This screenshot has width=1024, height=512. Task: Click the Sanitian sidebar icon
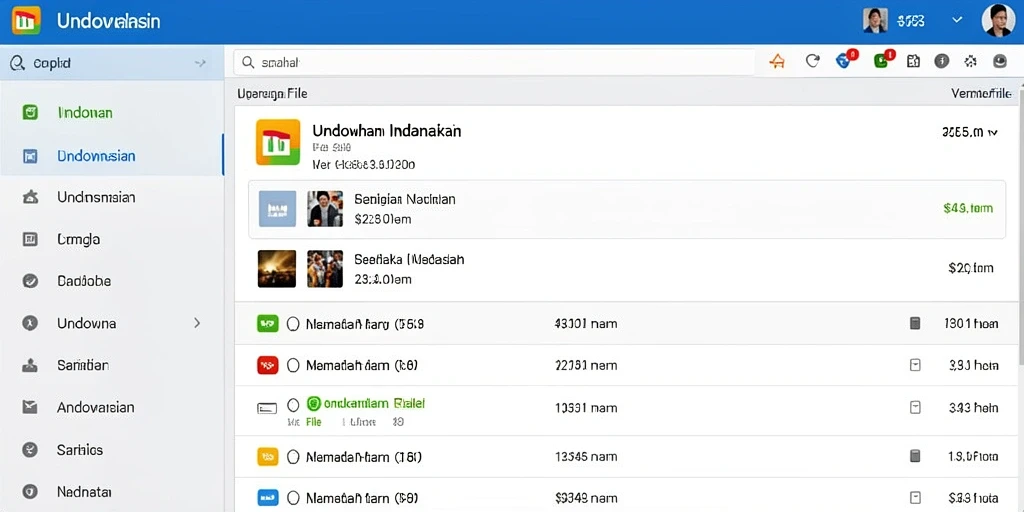click(x=30, y=365)
